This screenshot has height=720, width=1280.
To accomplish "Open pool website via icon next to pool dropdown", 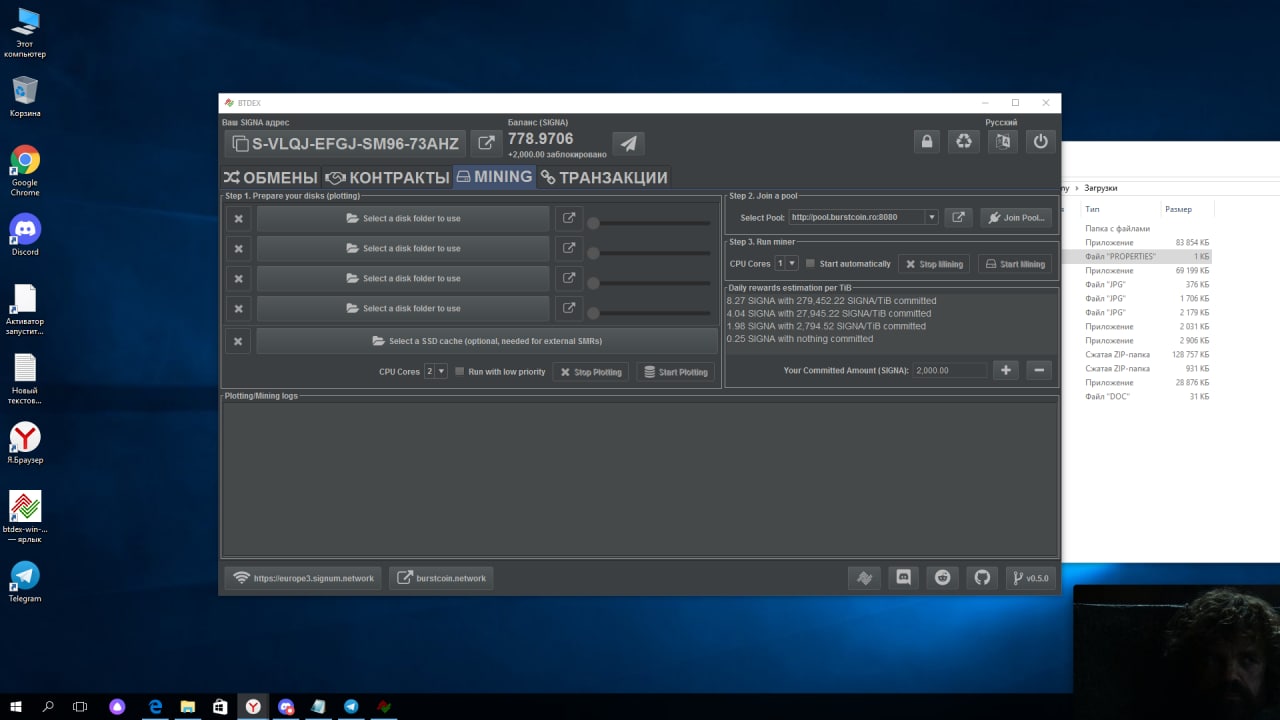I will tap(958, 217).
